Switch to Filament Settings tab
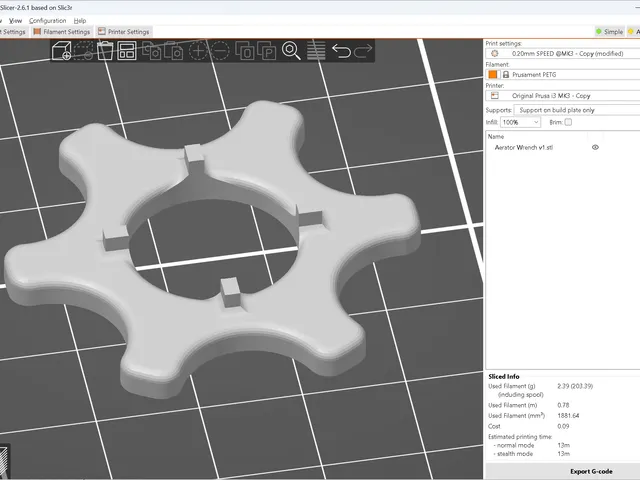The width and height of the screenshot is (640, 480). click(x=62, y=31)
